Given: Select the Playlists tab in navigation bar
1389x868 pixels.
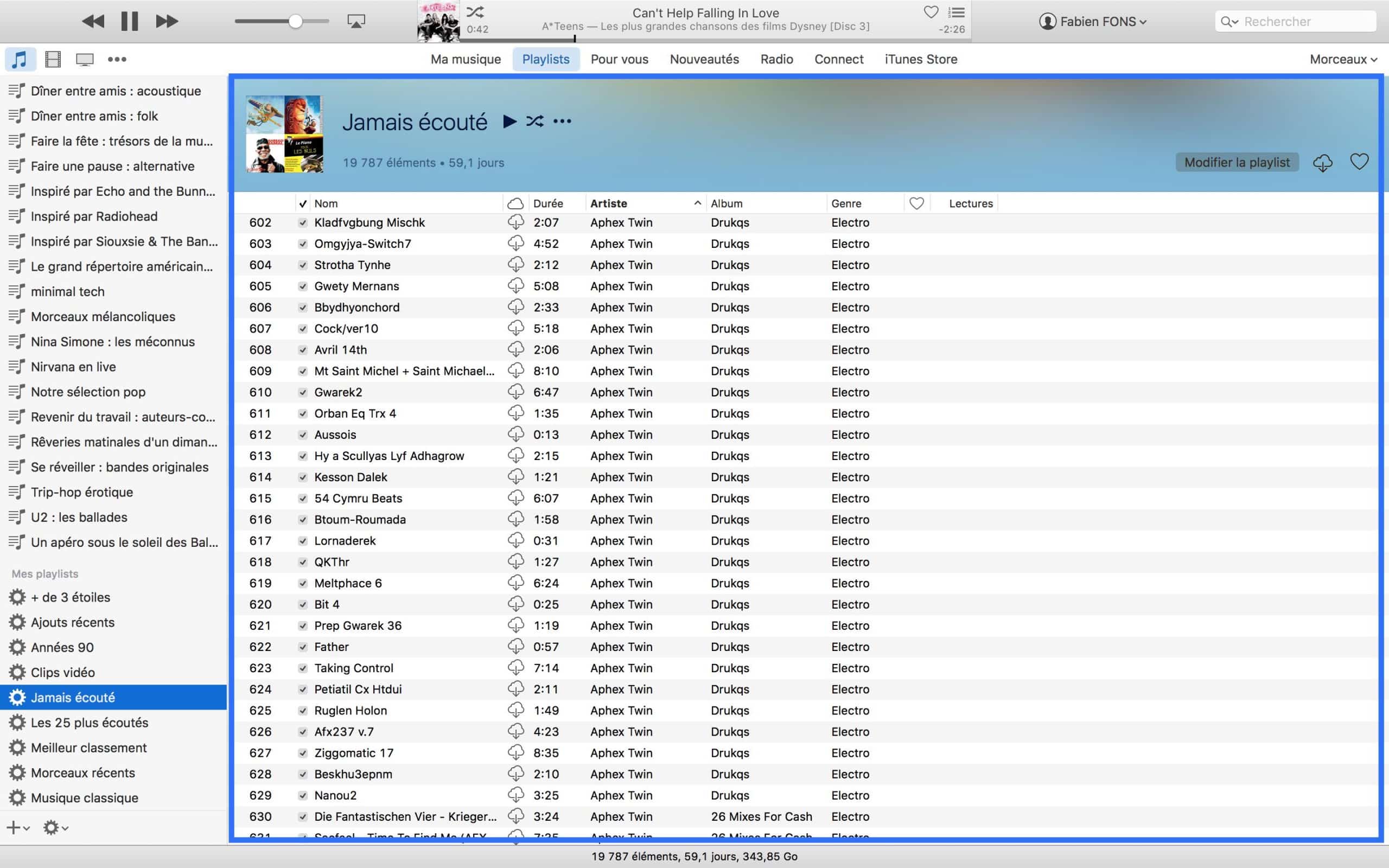Looking at the screenshot, I should [x=546, y=58].
